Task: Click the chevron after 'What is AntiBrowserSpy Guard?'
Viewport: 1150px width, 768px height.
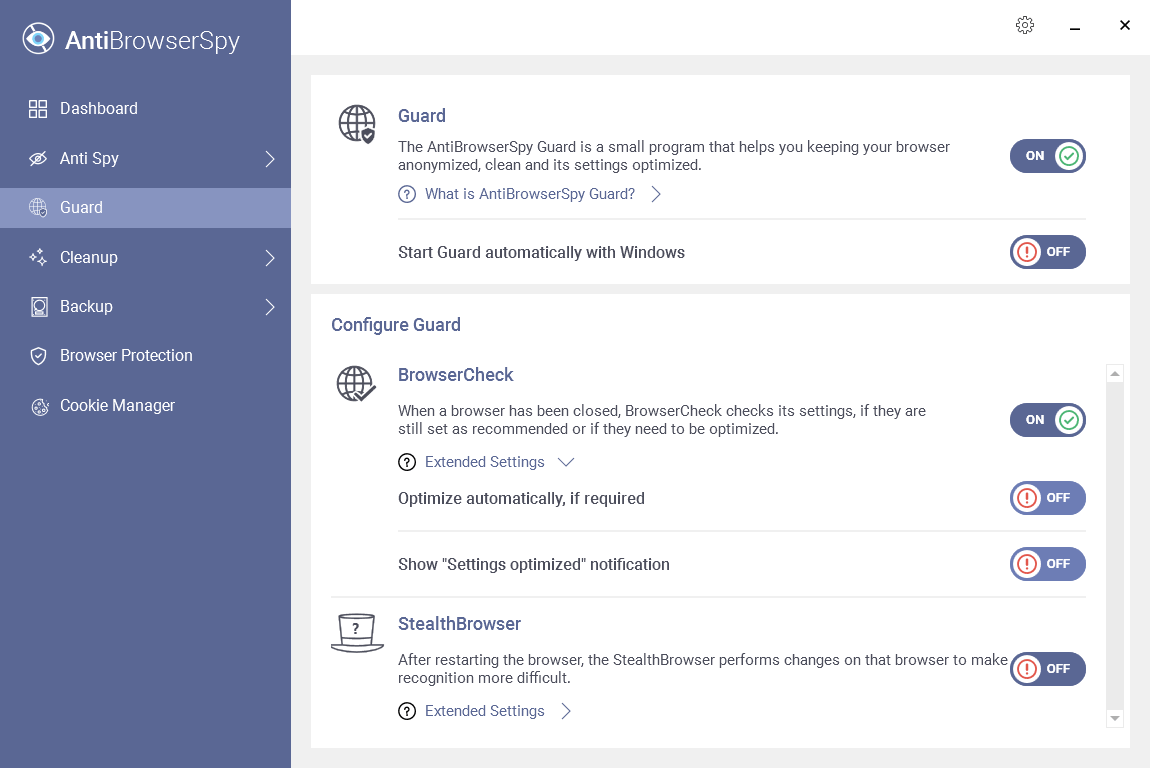Action: (x=656, y=194)
